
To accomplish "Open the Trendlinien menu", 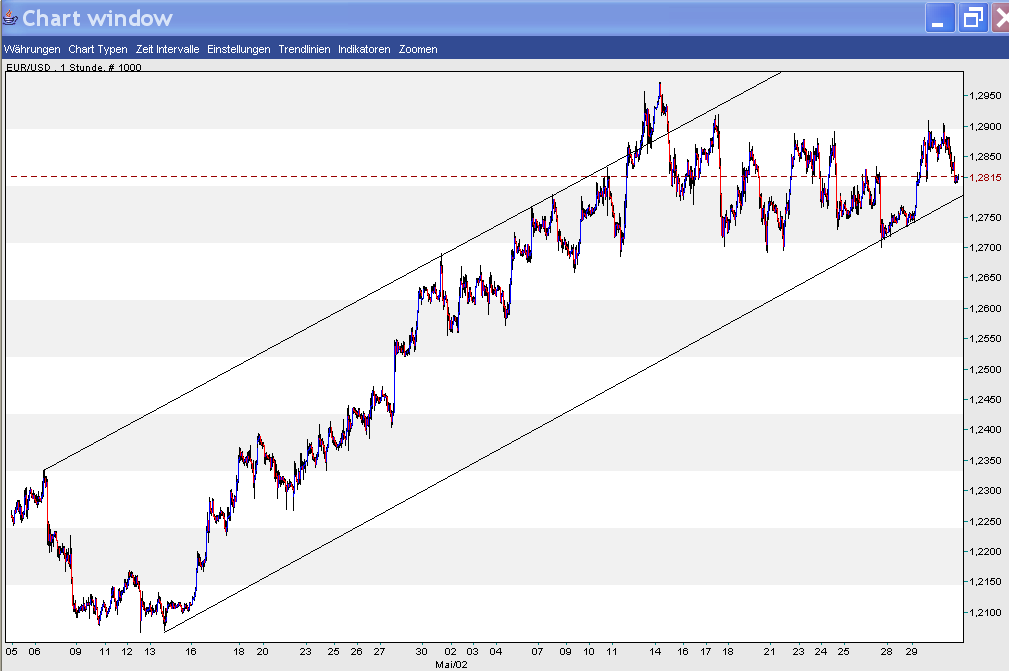I will click(304, 49).
